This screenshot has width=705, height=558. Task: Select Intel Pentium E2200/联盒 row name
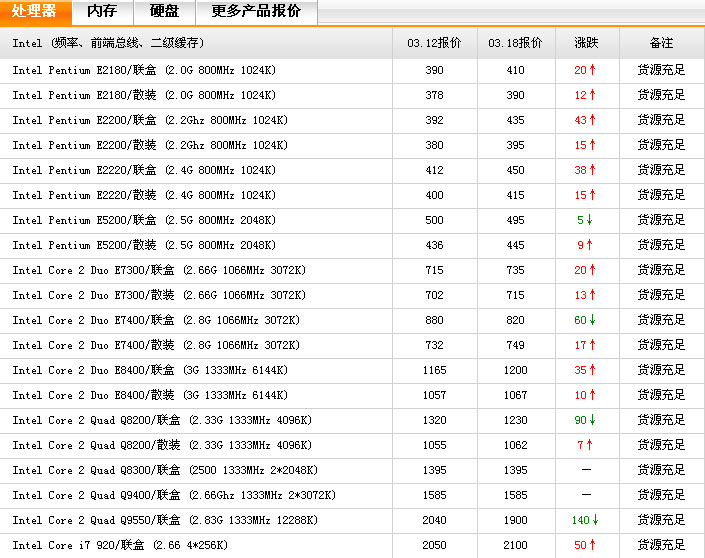(x=150, y=120)
